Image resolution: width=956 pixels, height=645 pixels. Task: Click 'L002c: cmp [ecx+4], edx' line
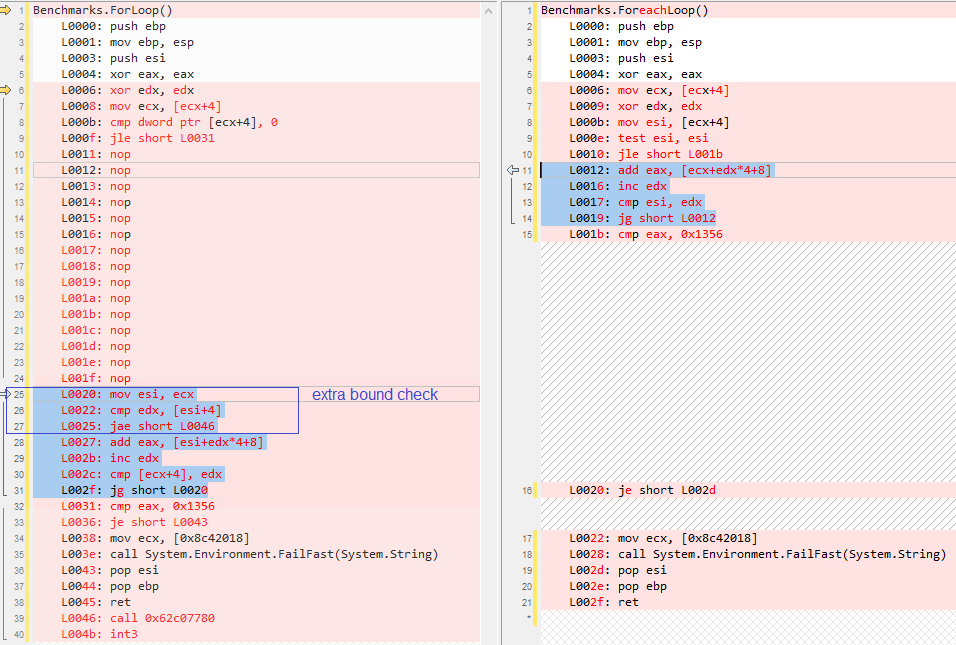[x=141, y=474]
